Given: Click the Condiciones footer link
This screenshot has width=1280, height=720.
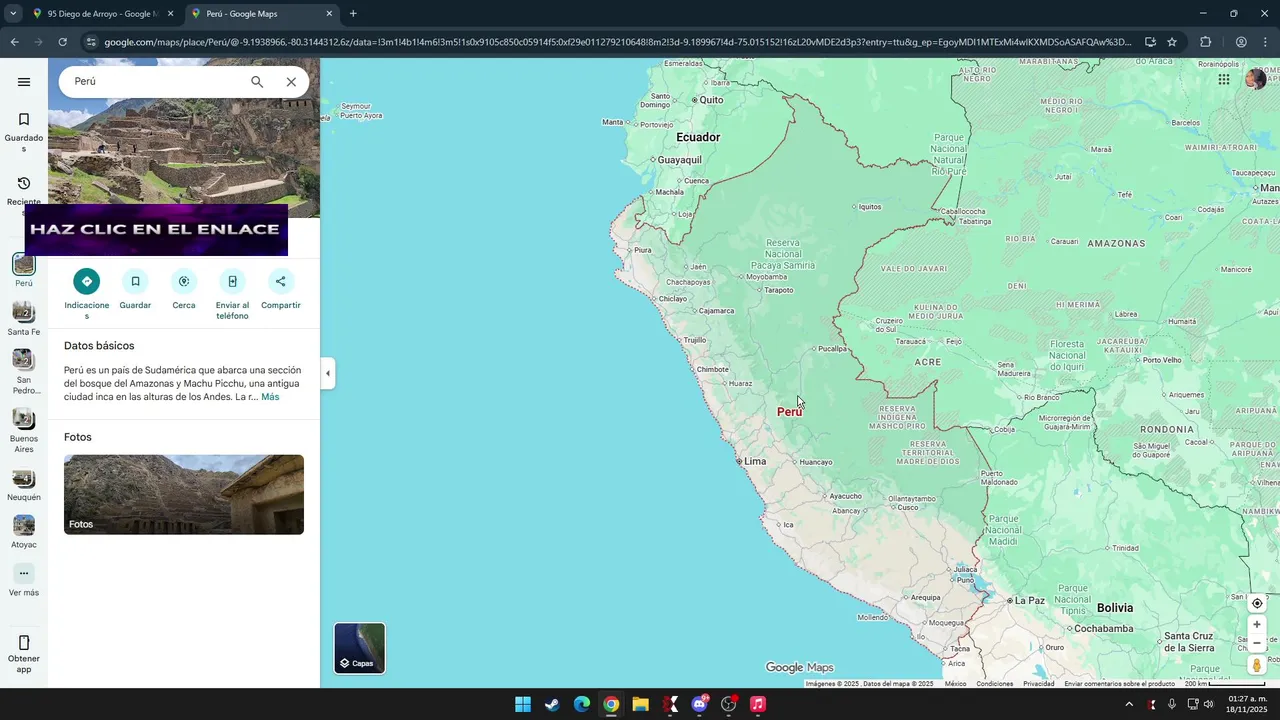Looking at the screenshot, I should pos(994,684).
